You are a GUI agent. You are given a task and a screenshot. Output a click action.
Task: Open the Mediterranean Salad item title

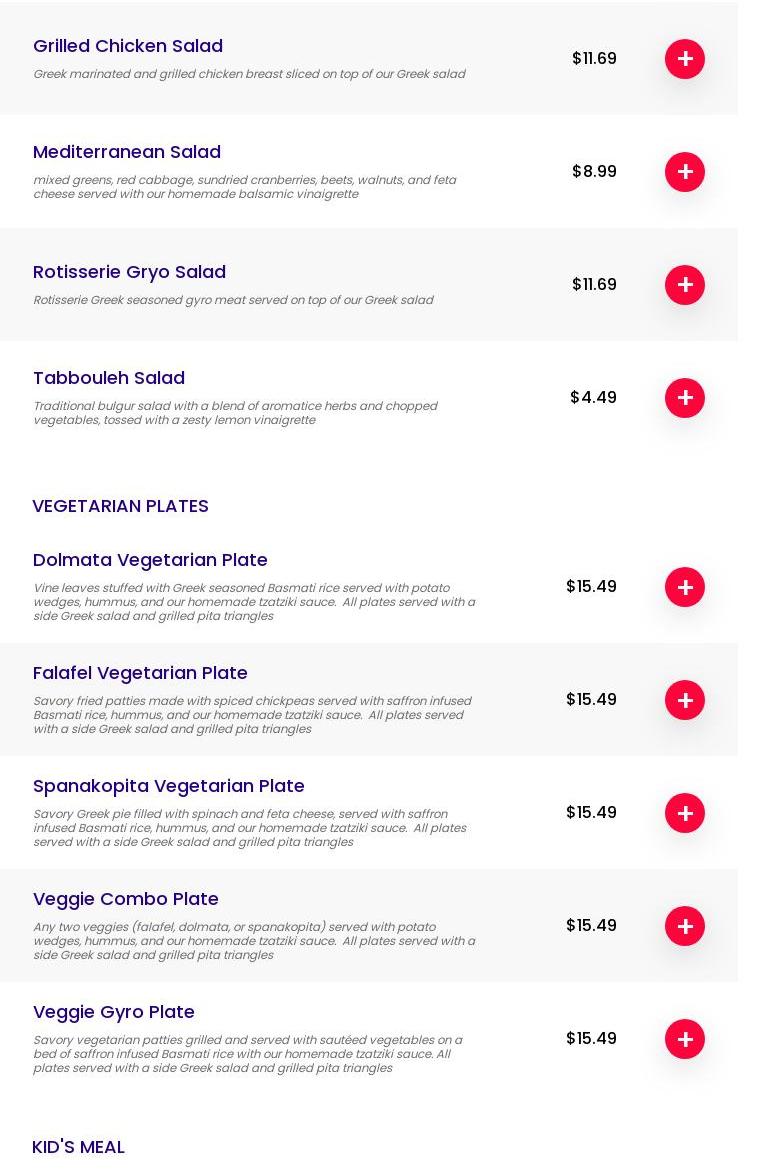click(127, 152)
